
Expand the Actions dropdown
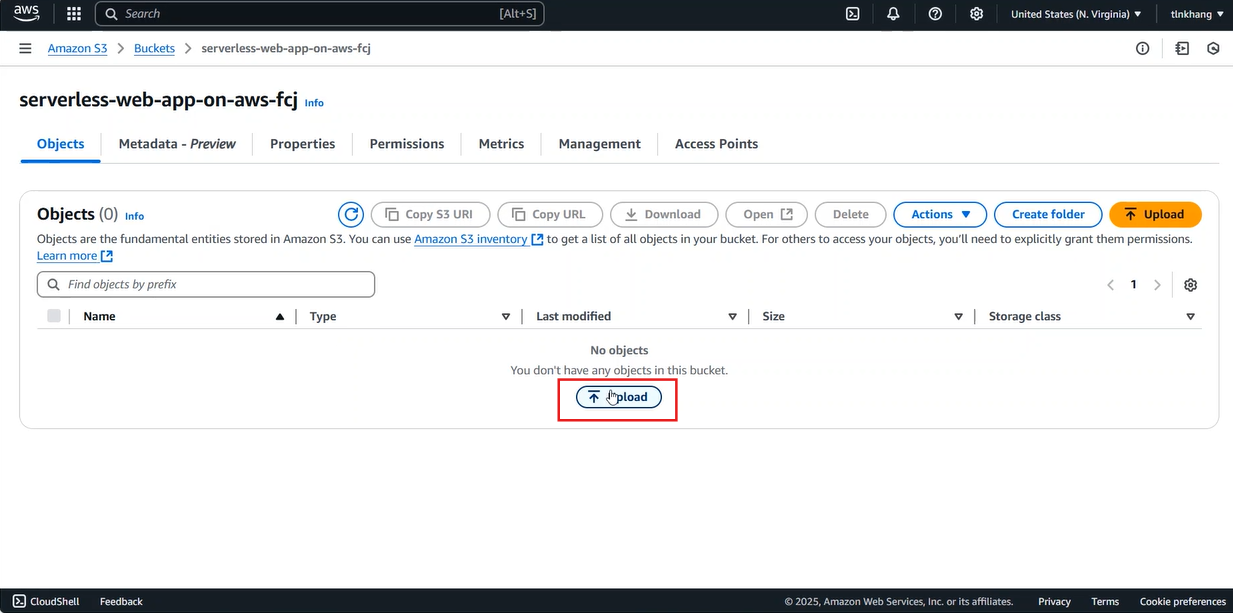point(940,214)
